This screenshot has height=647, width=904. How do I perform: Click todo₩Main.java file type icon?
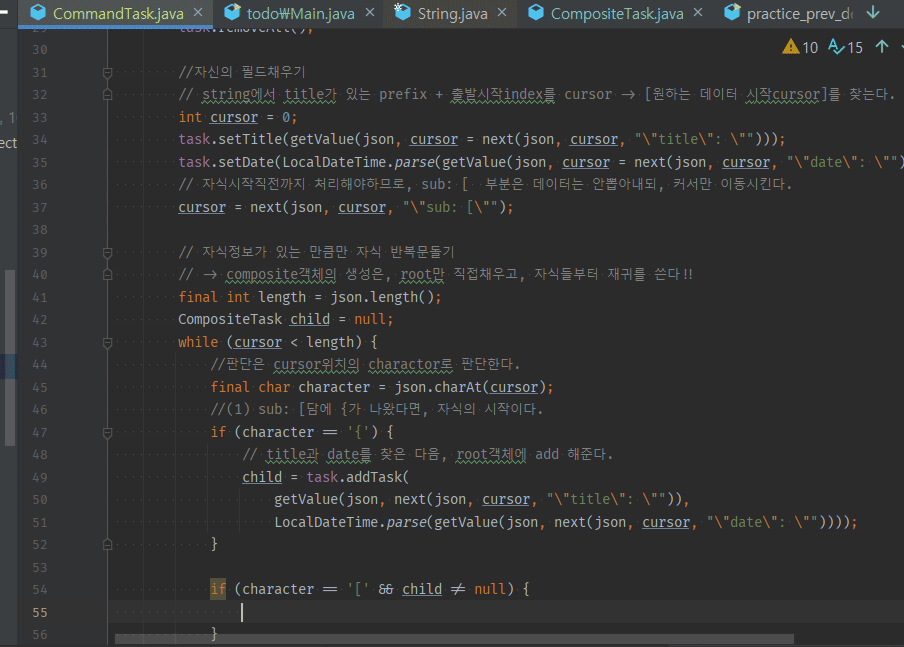coord(232,12)
